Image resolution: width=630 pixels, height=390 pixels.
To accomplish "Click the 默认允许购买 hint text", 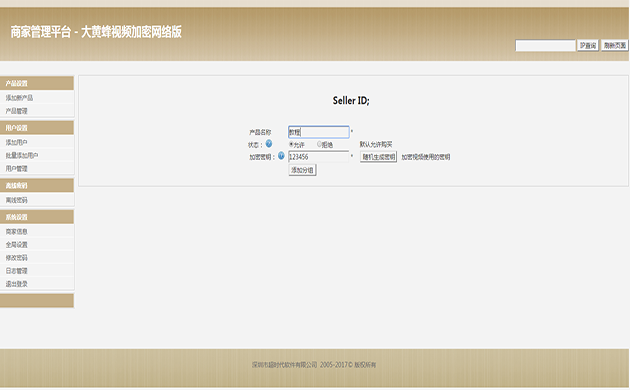I will pyautogui.click(x=376, y=144).
